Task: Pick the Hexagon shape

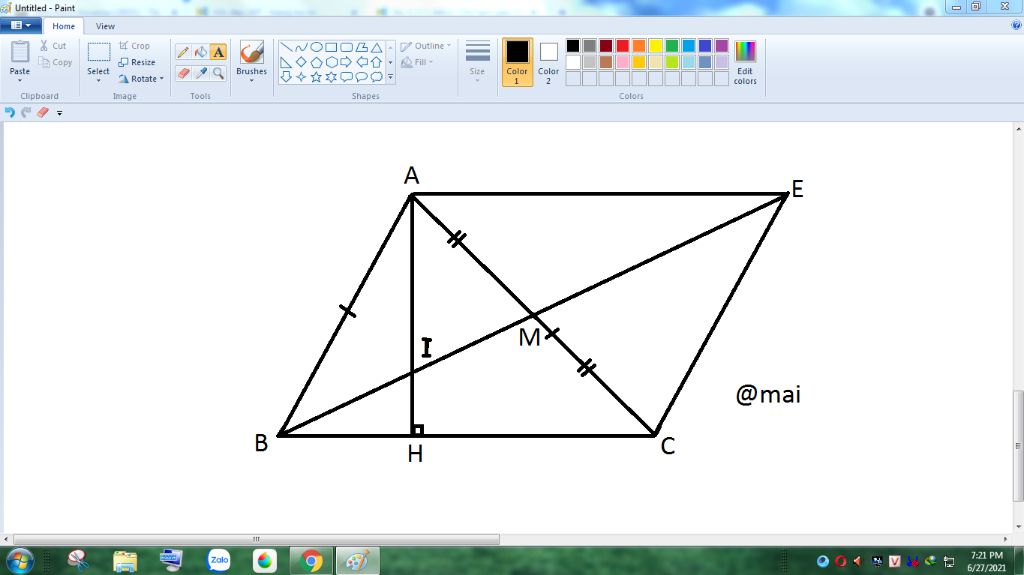Action: tap(331, 62)
